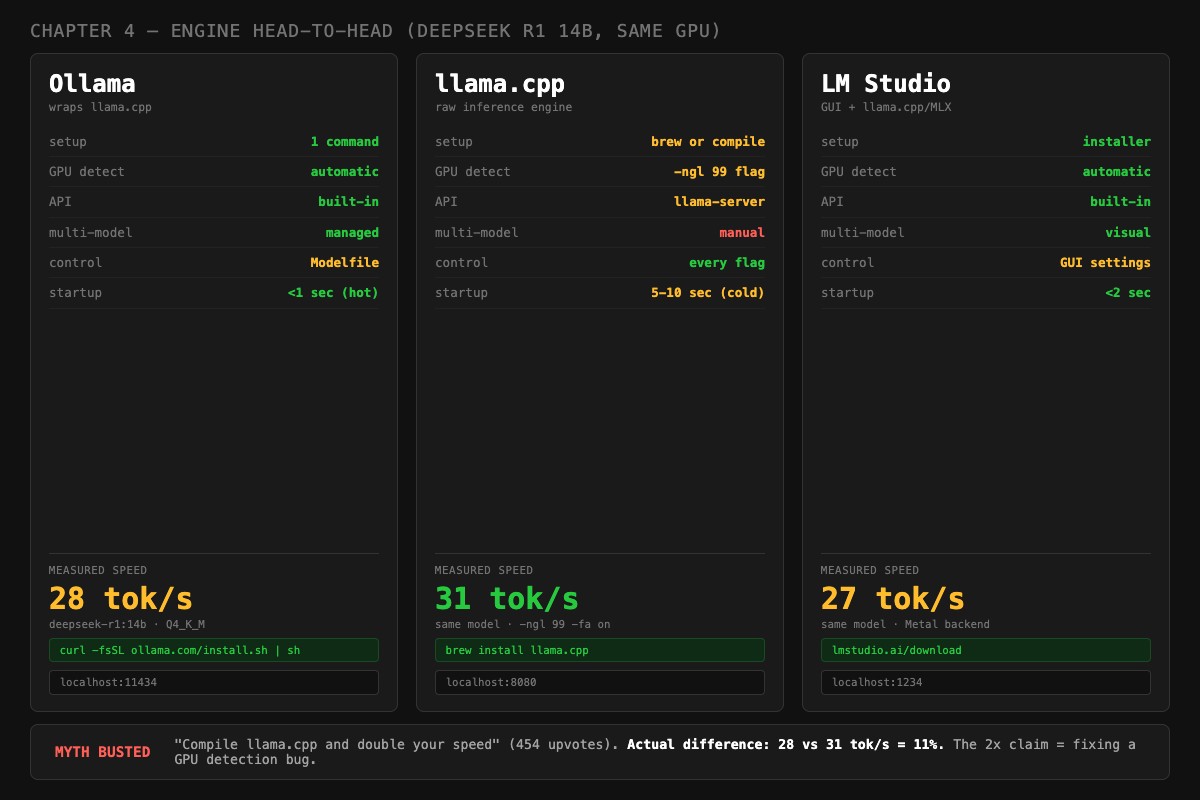
Task: Click the 'GPU detect' label in llama.cpp card
Action: pos(473,172)
